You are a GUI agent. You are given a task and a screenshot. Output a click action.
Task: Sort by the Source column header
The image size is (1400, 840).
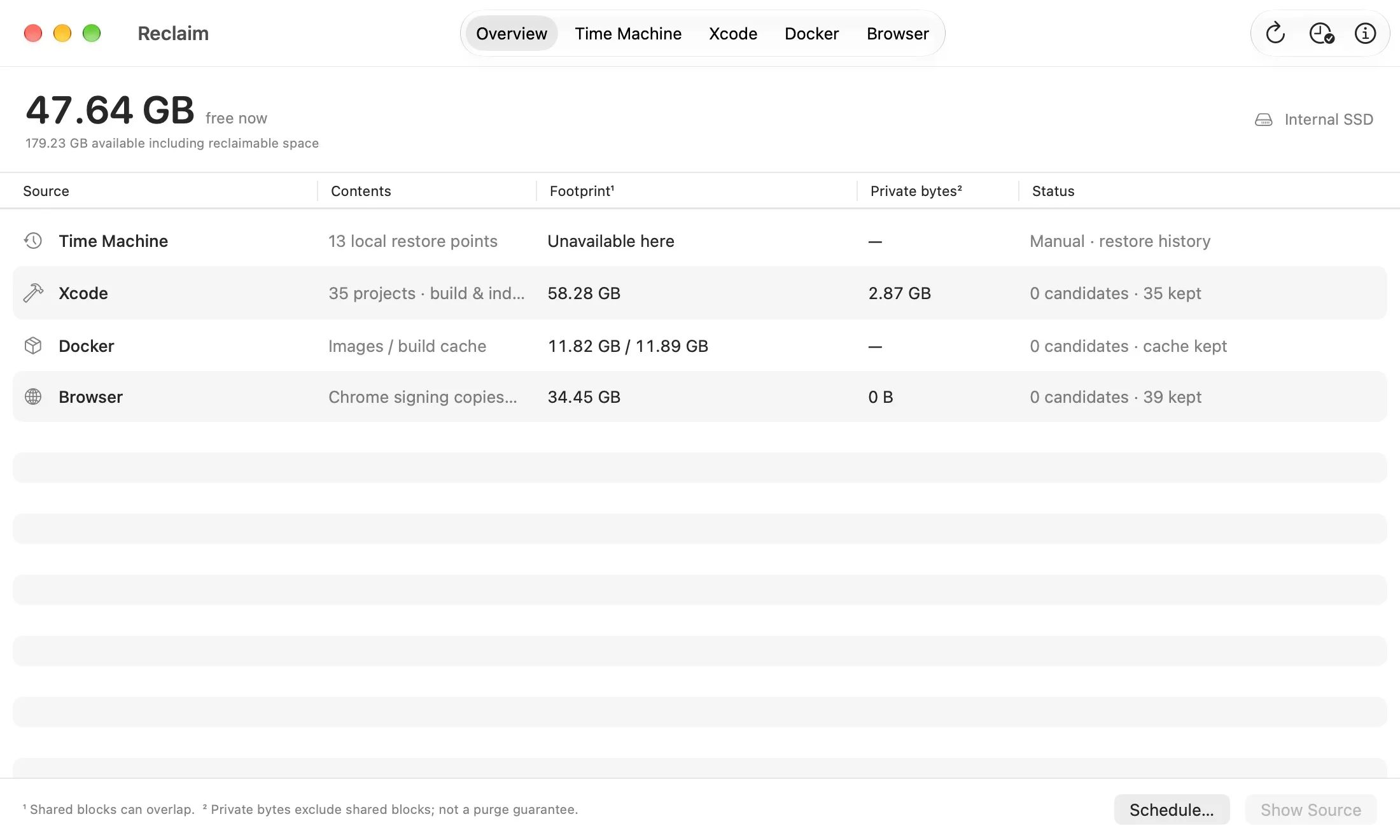pyautogui.click(x=46, y=191)
